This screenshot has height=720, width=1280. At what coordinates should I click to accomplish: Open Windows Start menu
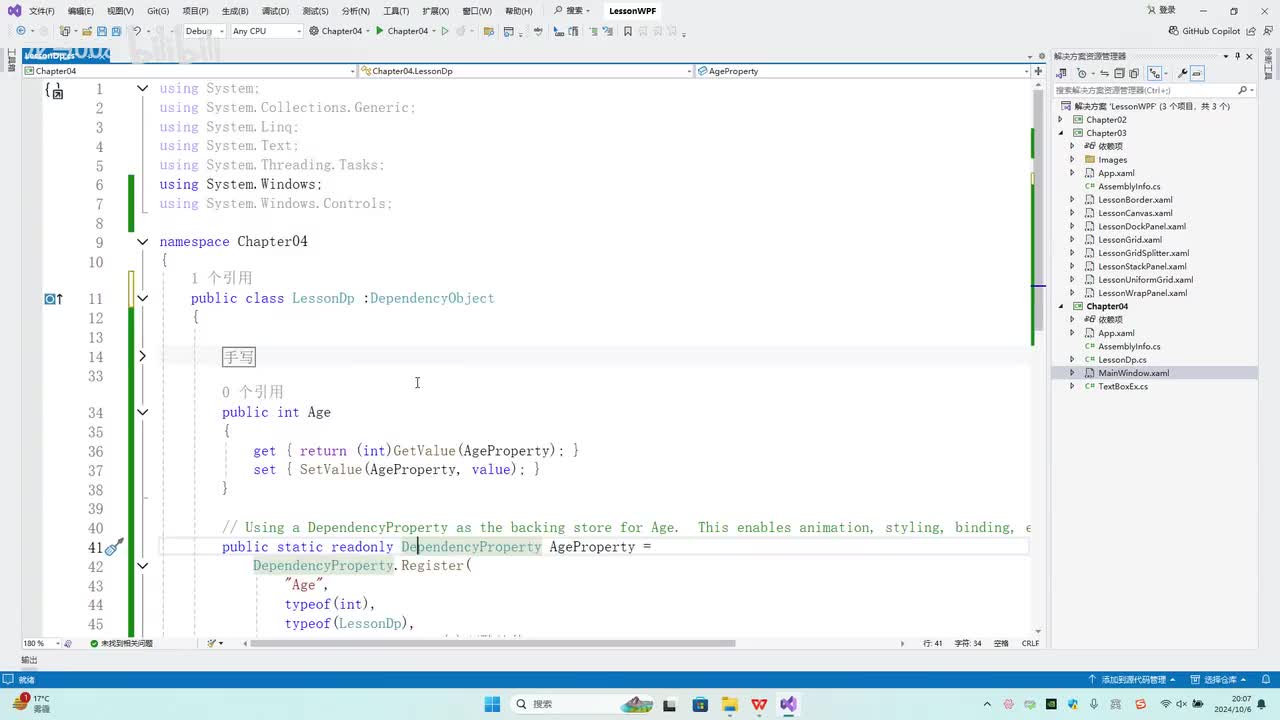coord(493,704)
